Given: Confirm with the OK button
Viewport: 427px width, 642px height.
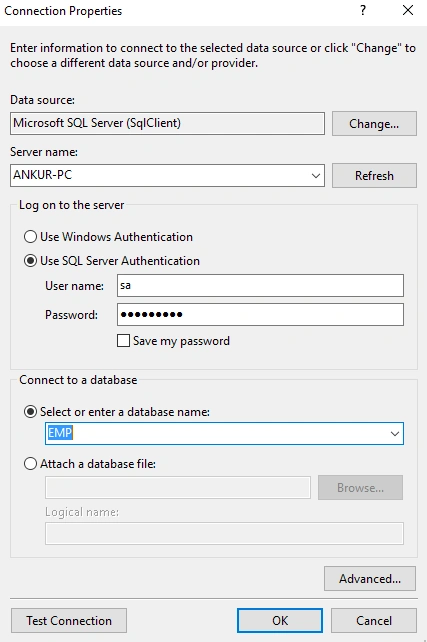Looking at the screenshot, I should tap(280, 621).
